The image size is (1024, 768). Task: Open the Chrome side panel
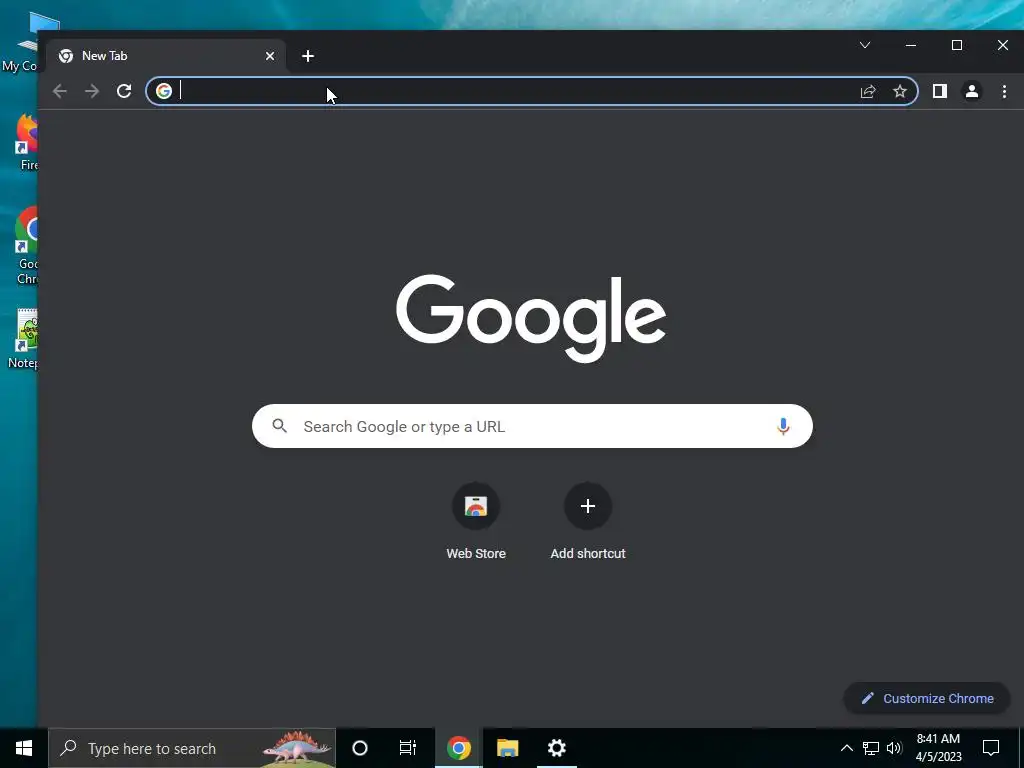pyautogui.click(x=940, y=91)
